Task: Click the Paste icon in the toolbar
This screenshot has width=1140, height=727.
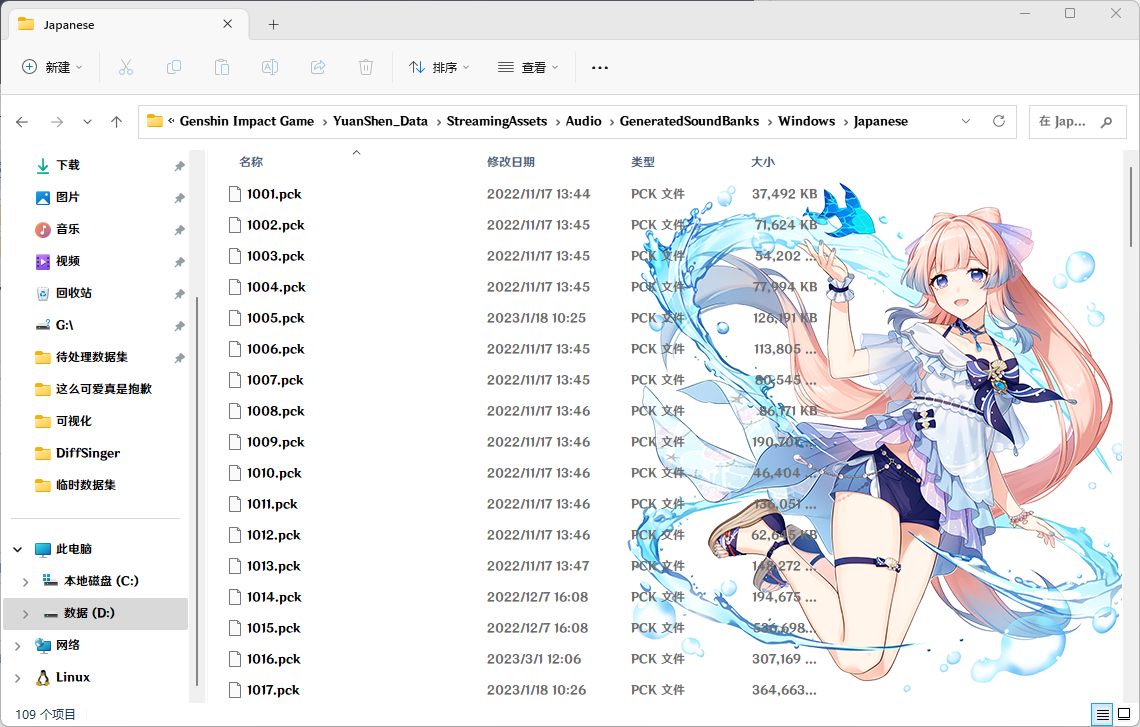Action: [222, 67]
